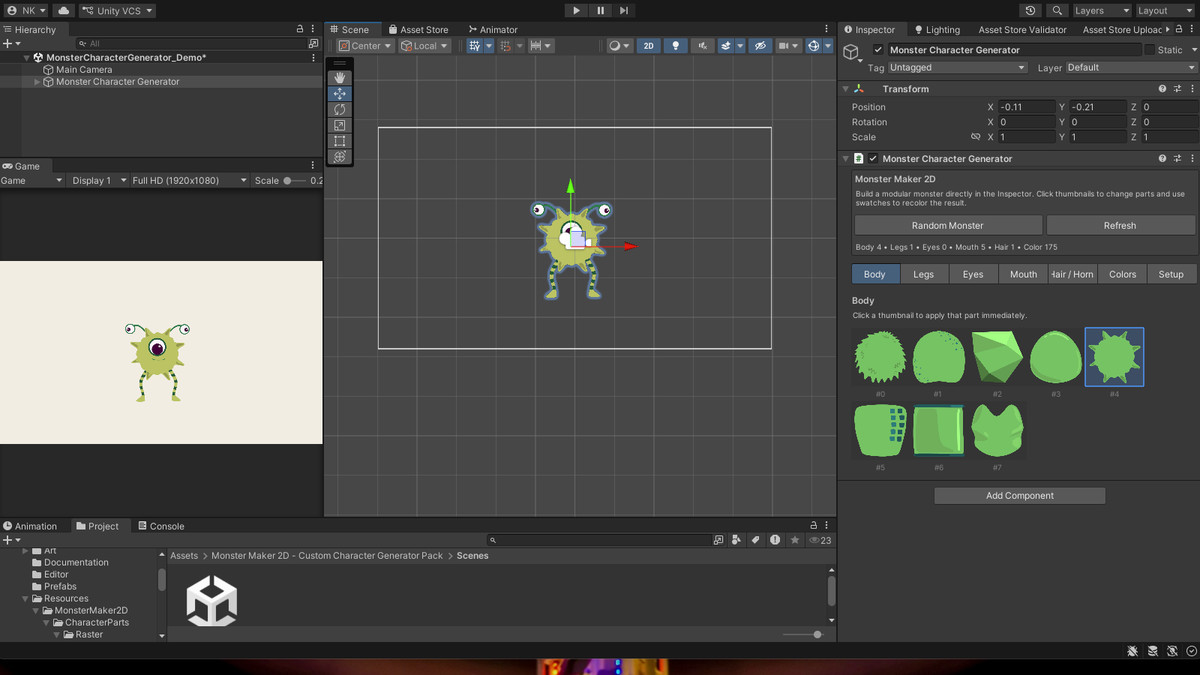Viewport: 1200px width, 675px height.
Task: Open the global search magnifier
Action: [x=1057, y=10]
